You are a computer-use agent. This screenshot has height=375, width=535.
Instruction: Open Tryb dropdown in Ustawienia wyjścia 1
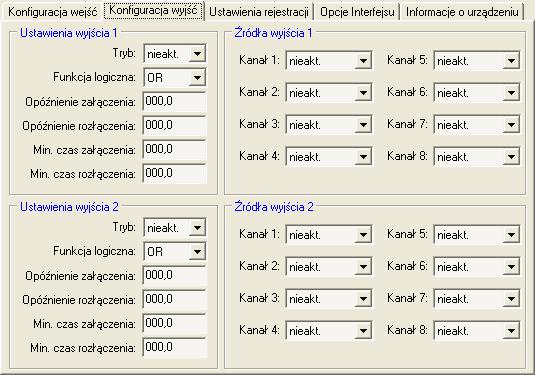coord(175,54)
